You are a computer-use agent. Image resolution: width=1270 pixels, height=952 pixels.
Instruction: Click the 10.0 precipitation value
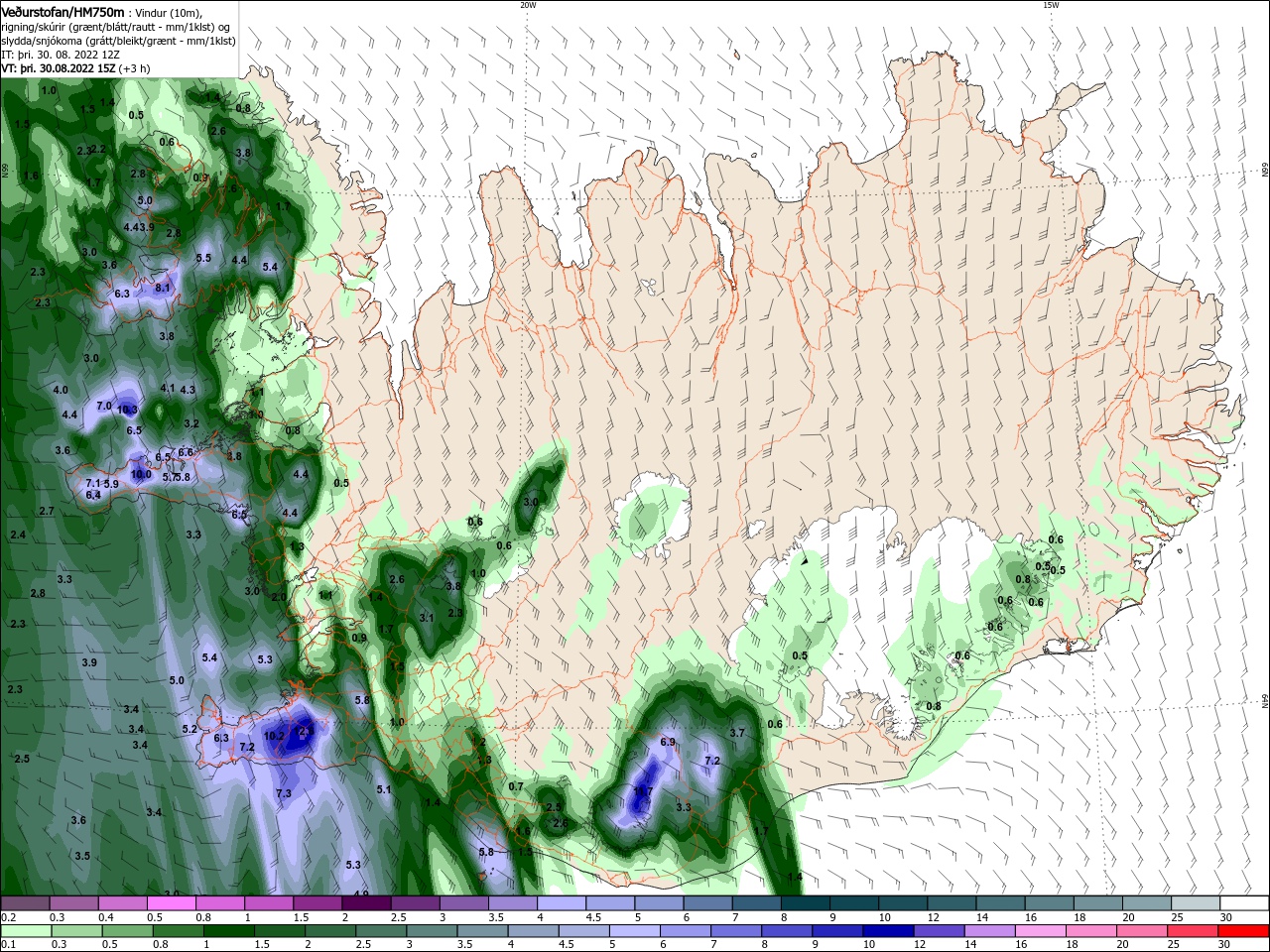point(141,474)
